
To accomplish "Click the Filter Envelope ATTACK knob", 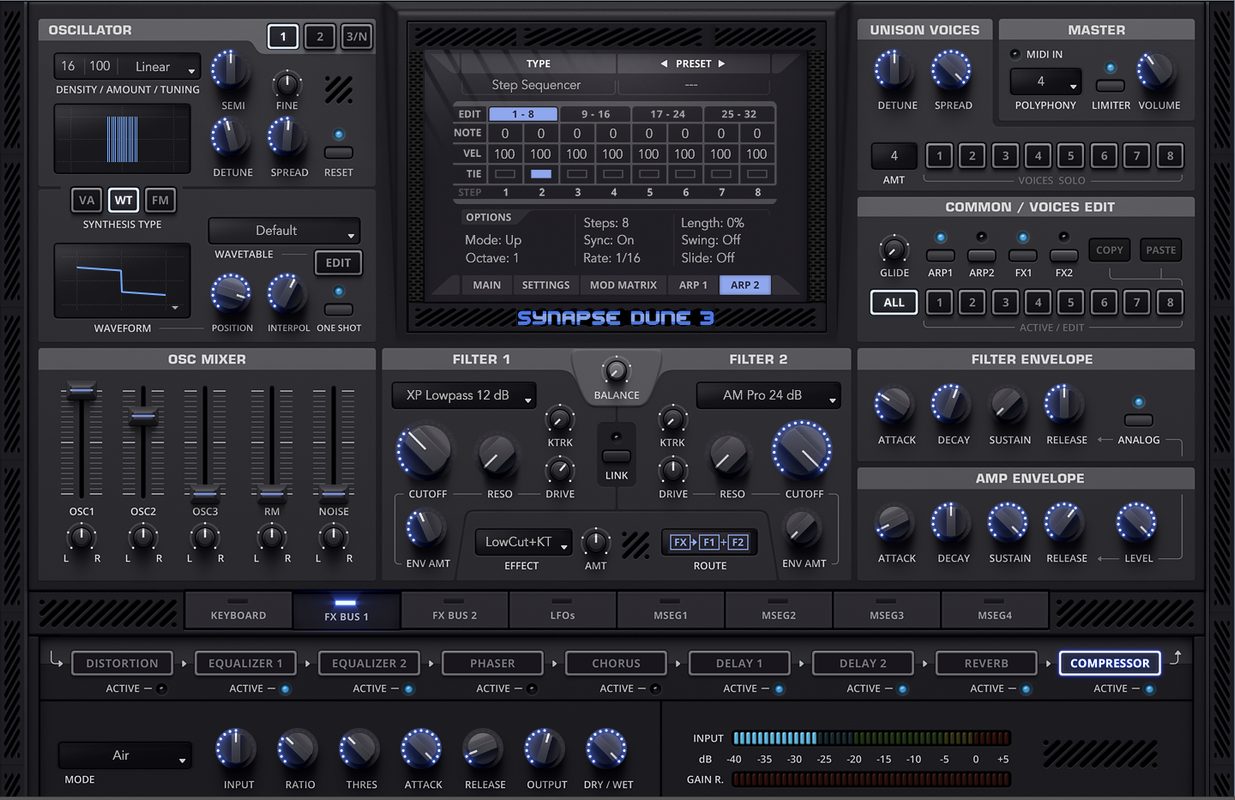I will (x=895, y=406).
